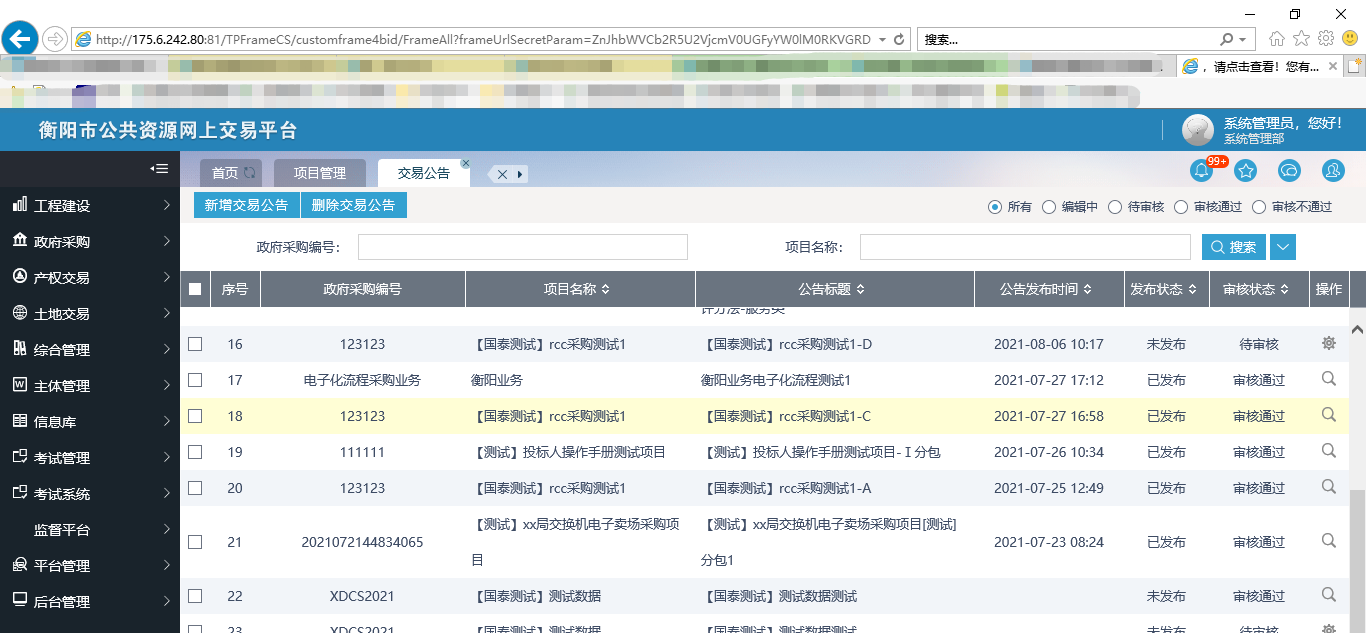Open browser home icon
The width and height of the screenshot is (1366, 633).
(x=1277, y=39)
